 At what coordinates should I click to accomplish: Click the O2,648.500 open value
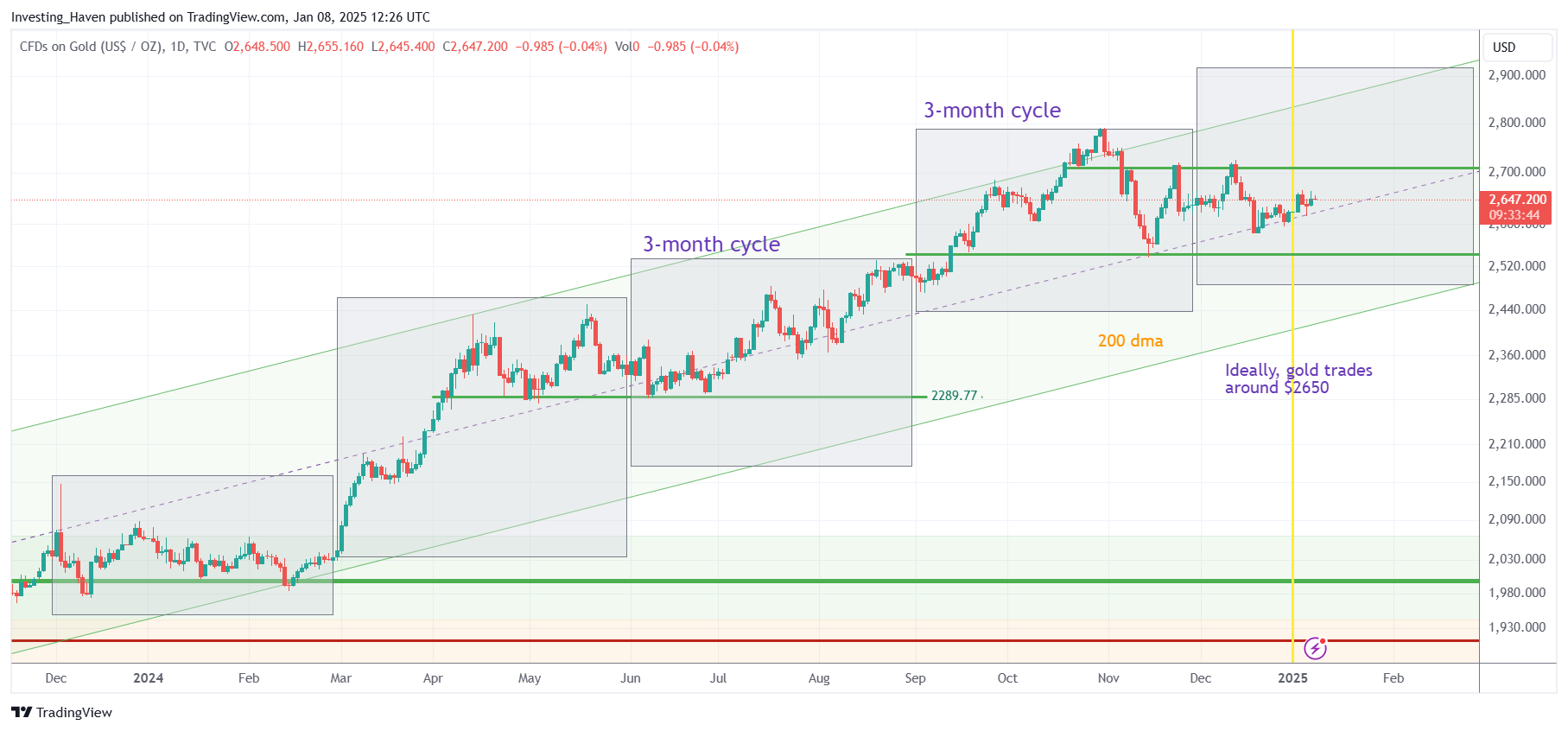coord(257,47)
